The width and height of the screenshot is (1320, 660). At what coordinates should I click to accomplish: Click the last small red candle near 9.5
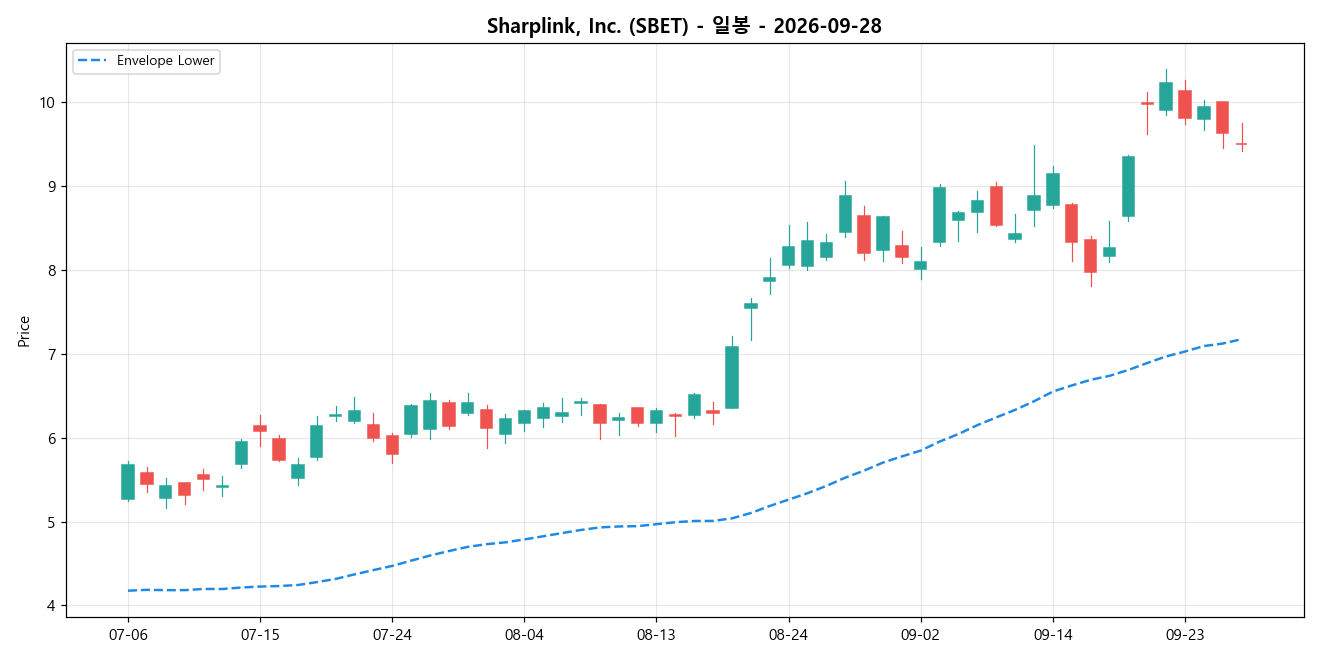pyautogui.click(x=1241, y=144)
